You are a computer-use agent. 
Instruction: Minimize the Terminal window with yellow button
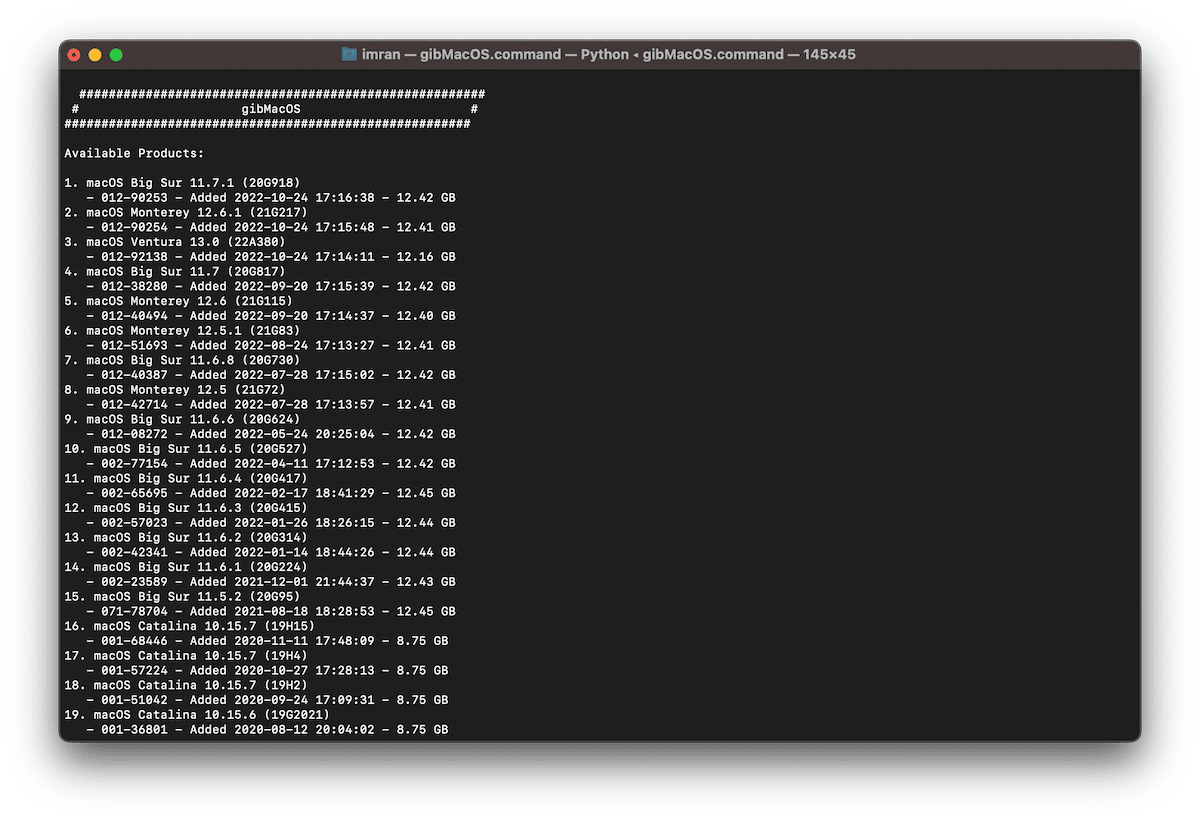(95, 55)
